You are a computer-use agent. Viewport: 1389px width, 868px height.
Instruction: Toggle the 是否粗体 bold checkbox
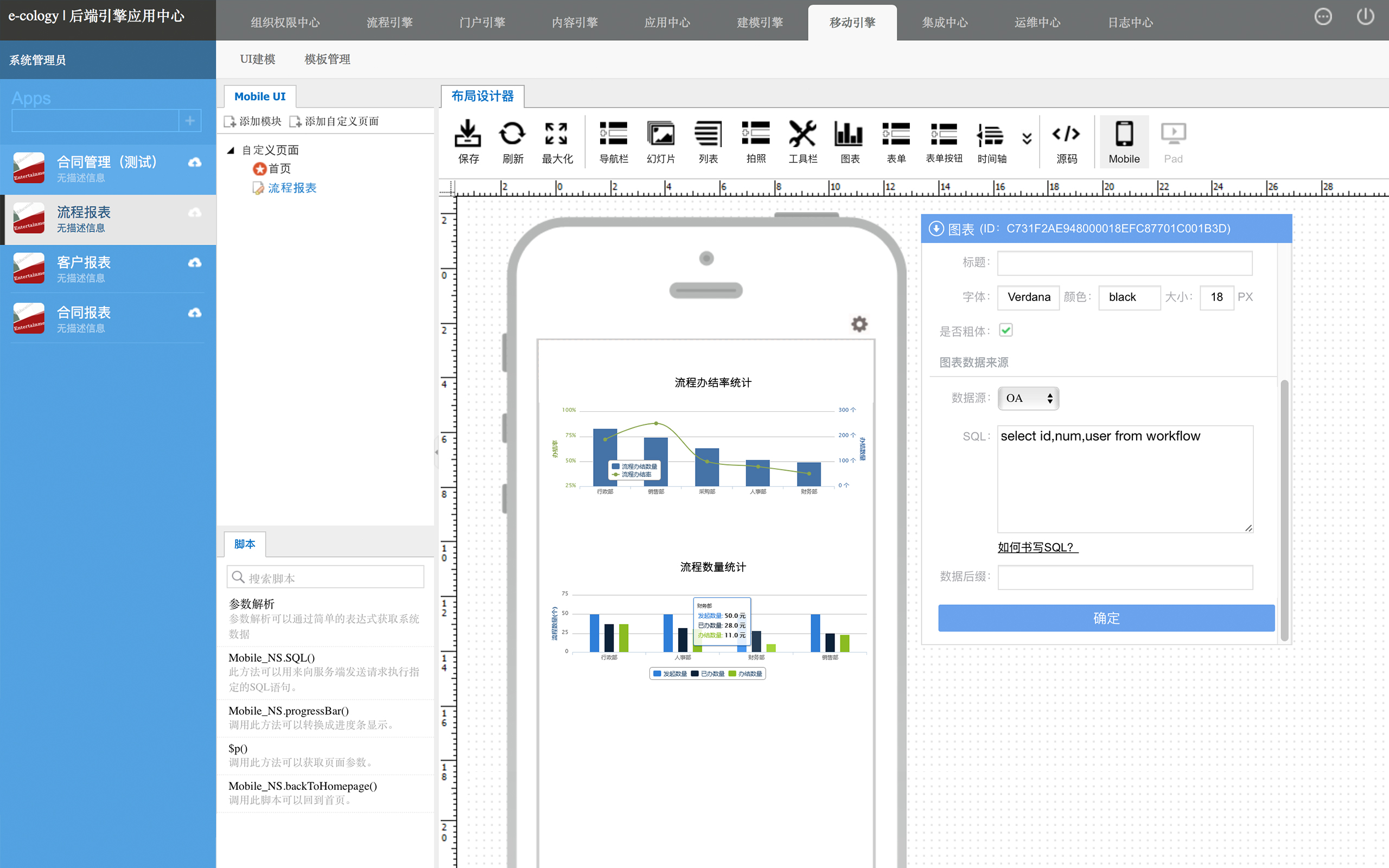tap(1005, 330)
